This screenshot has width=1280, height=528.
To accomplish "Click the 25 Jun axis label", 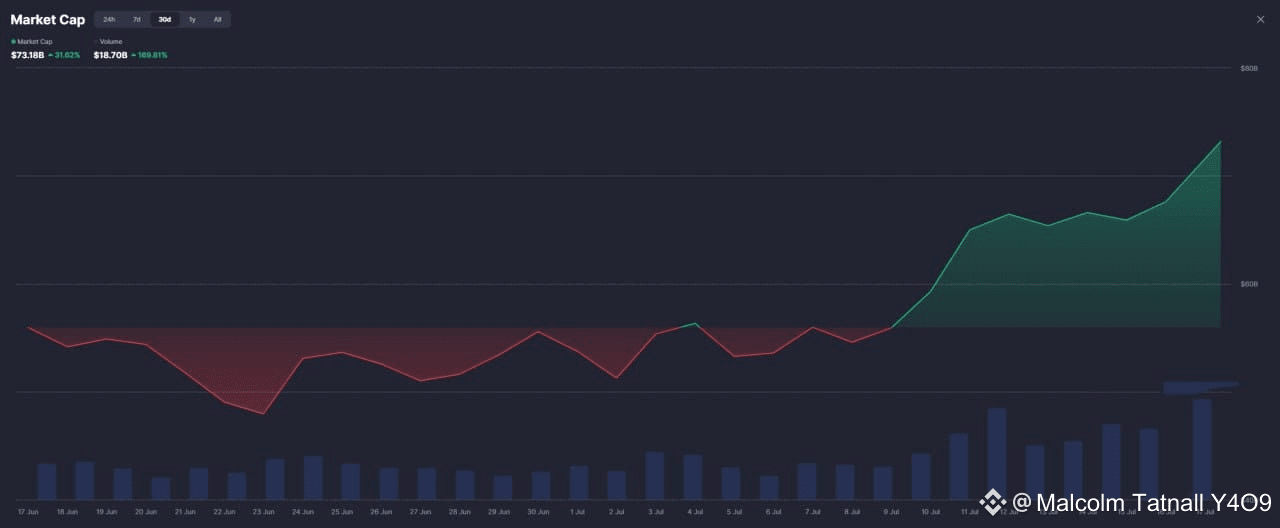I will pyautogui.click(x=340, y=511).
